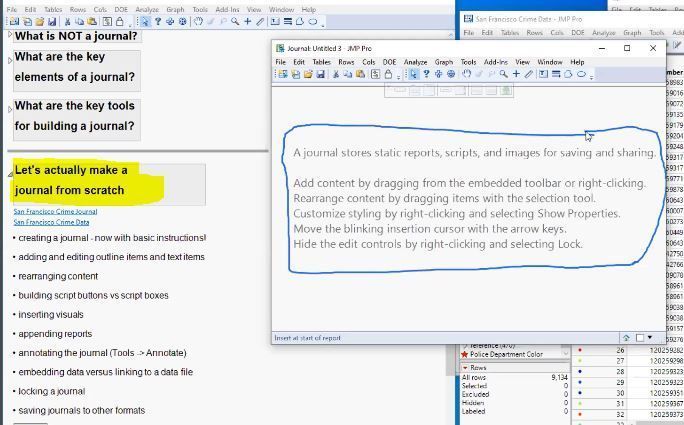Select the Magnifier tool in the left journal toolbar
The height and width of the screenshot is (425, 684).
pyautogui.click(x=235, y=21)
